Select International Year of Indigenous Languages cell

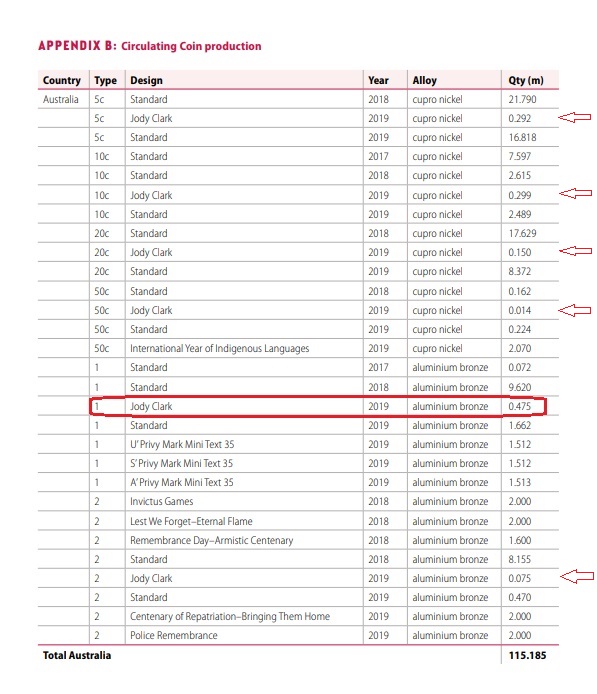click(220, 348)
